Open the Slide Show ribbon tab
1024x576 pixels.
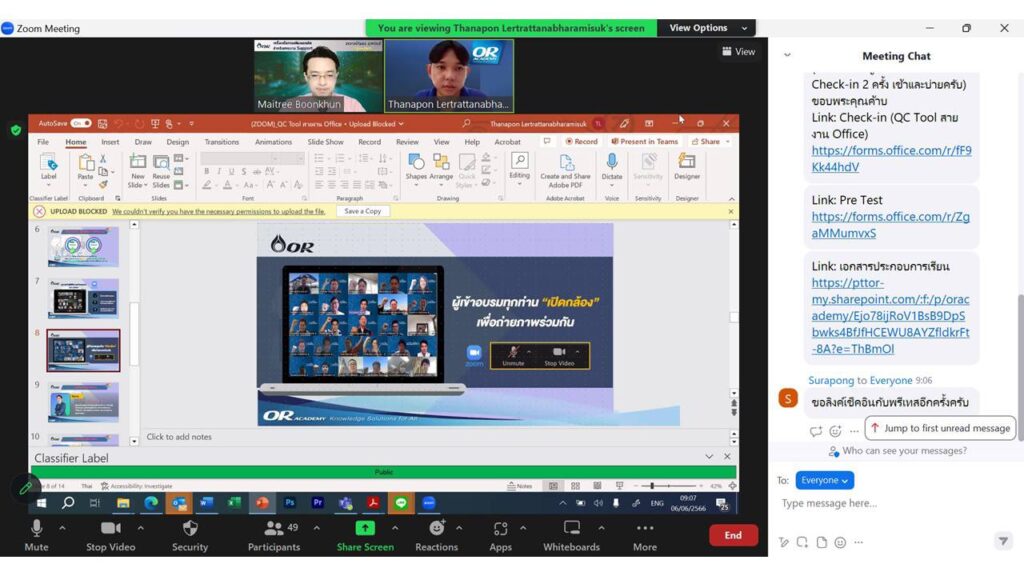click(325, 142)
